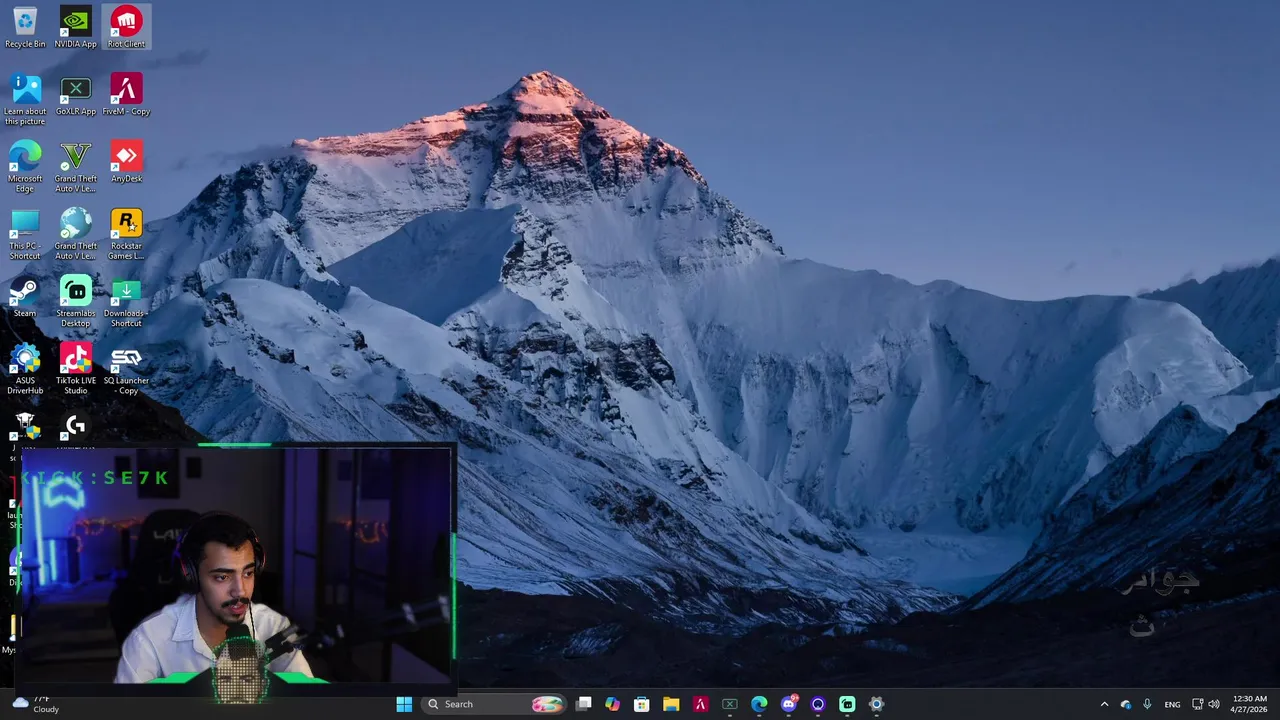Open the This PC - Shortcut icon
This screenshot has height=720, width=1280.
pos(25,234)
